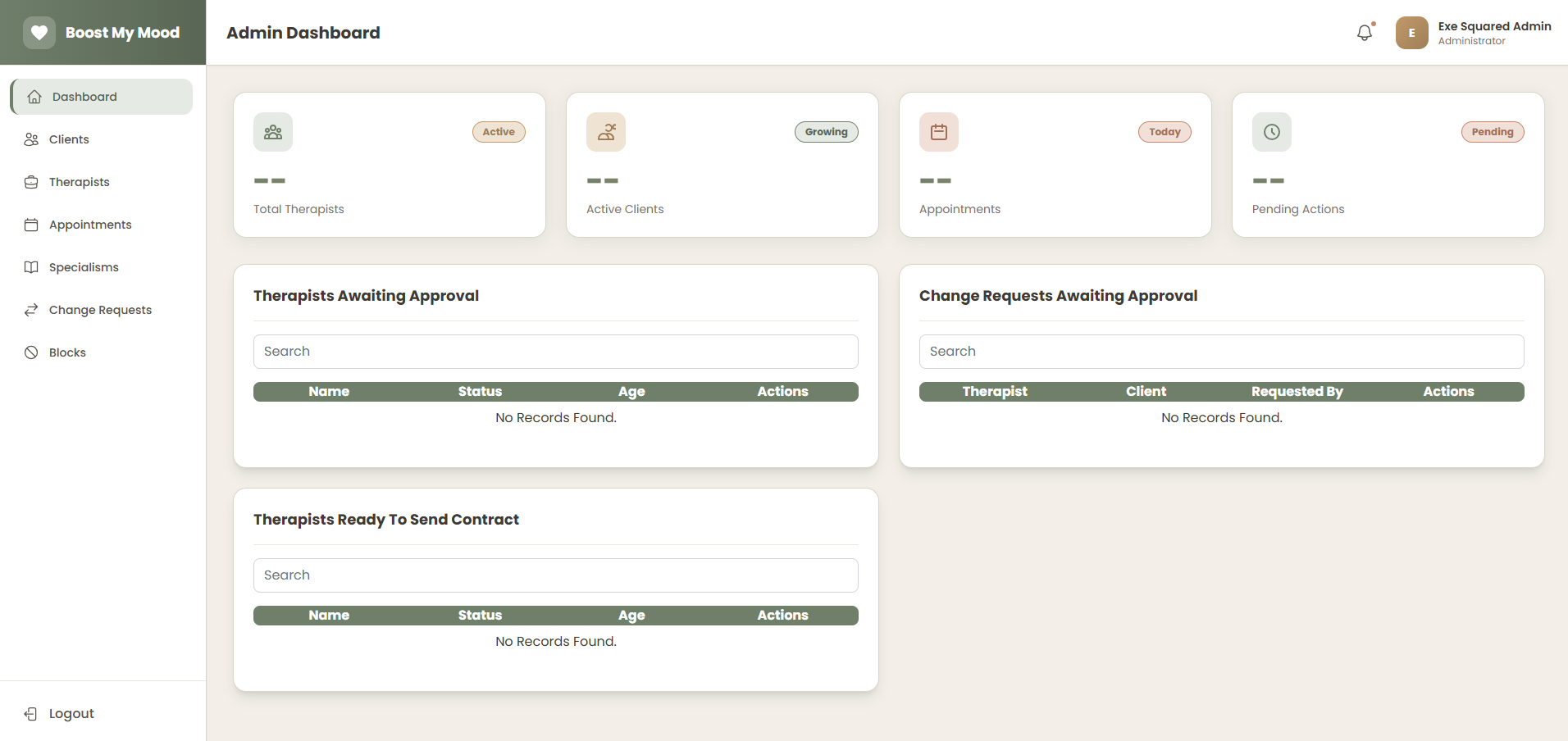Open the Clients page from sidebar
Image resolution: width=1568 pixels, height=741 pixels.
[x=69, y=139]
